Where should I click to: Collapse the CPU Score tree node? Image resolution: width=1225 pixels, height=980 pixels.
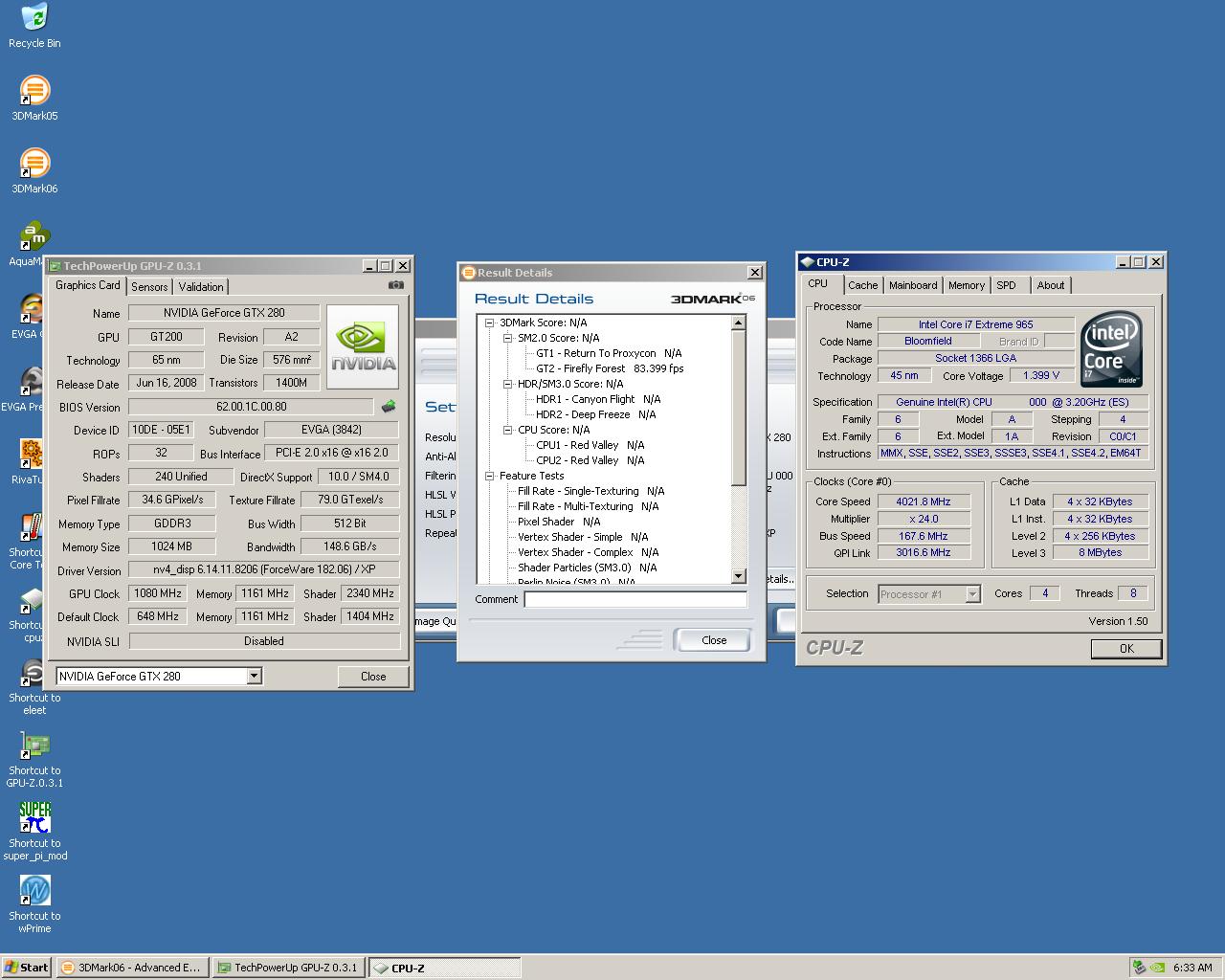pos(508,430)
